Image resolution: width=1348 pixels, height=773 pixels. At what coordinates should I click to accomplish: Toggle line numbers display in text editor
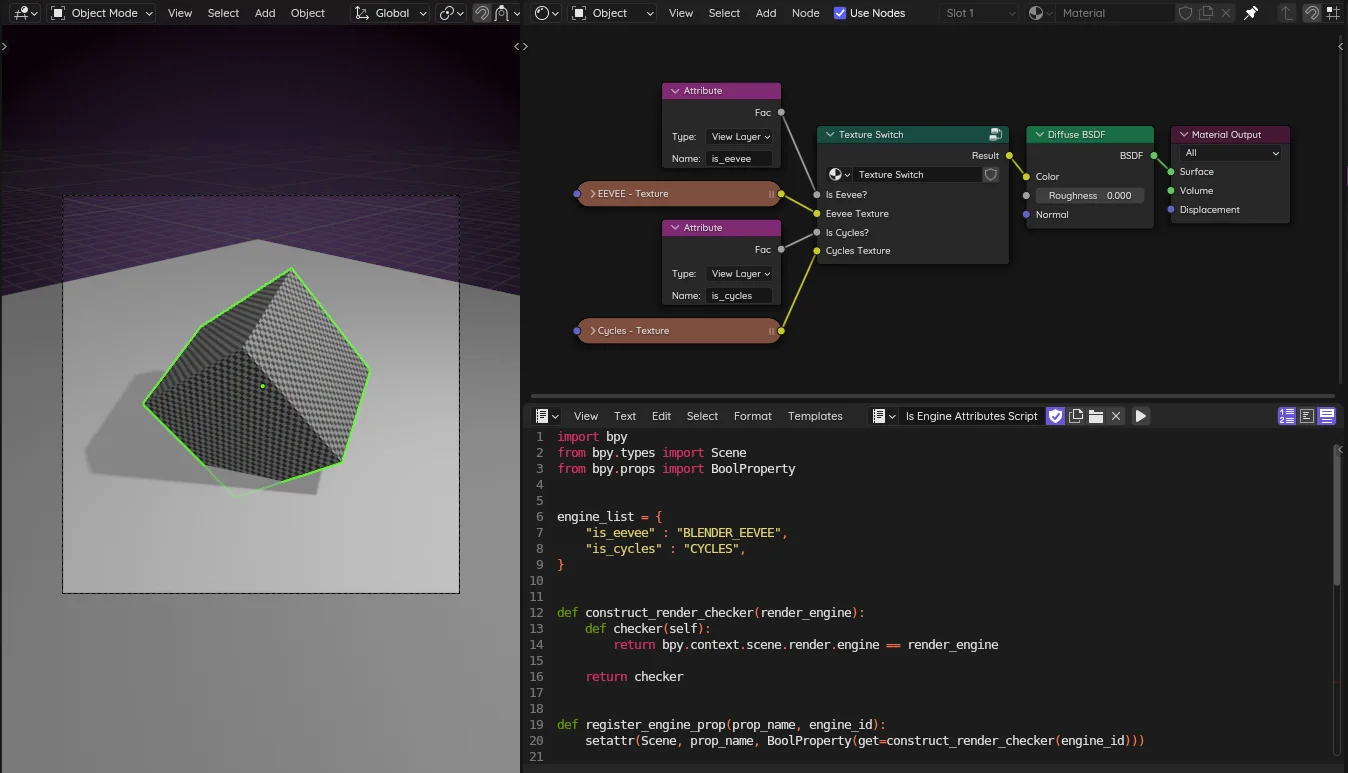(x=1287, y=416)
